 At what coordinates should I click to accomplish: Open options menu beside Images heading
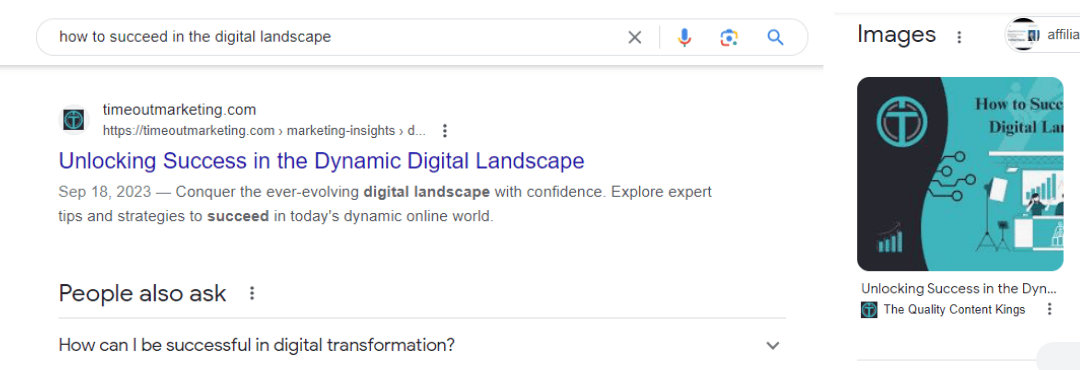coord(959,37)
